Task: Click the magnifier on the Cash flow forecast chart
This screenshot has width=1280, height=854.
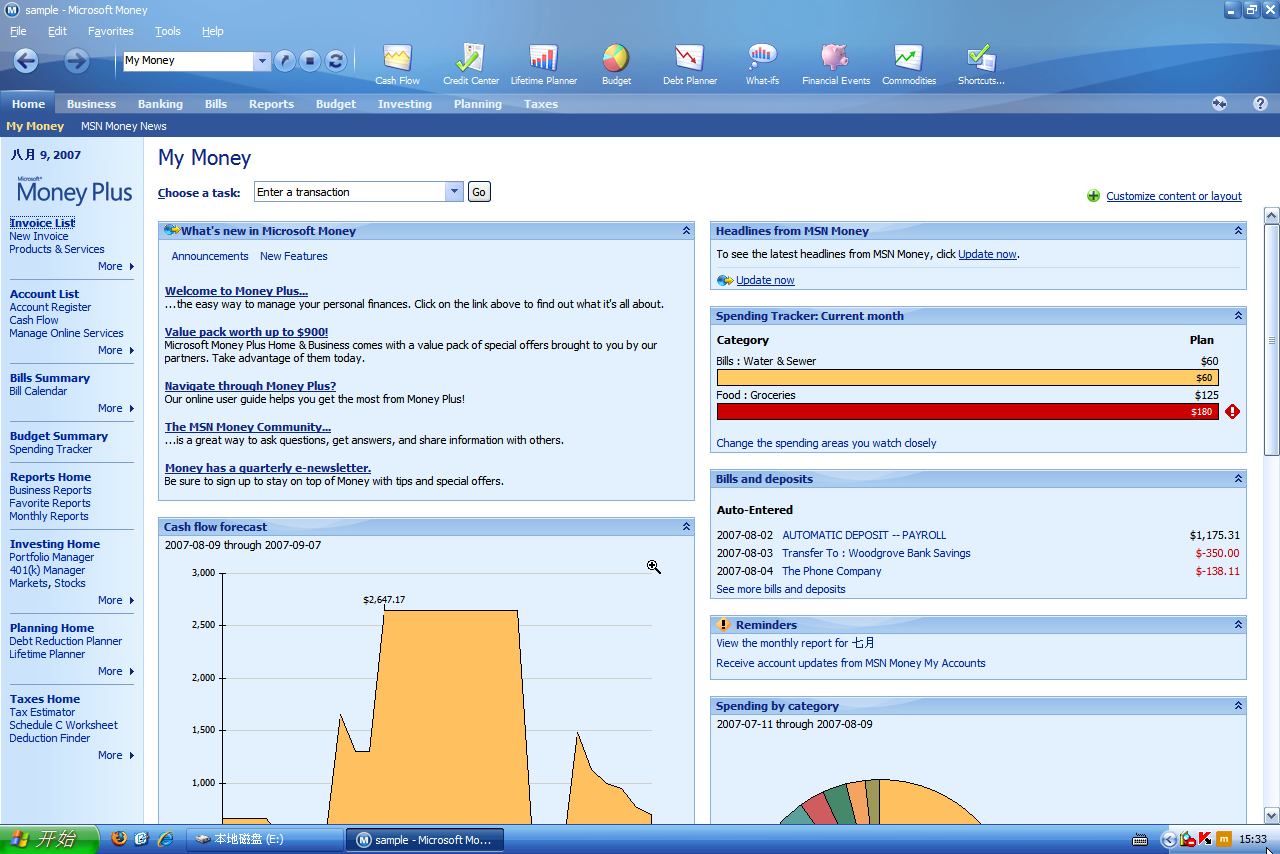Action: (x=654, y=567)
